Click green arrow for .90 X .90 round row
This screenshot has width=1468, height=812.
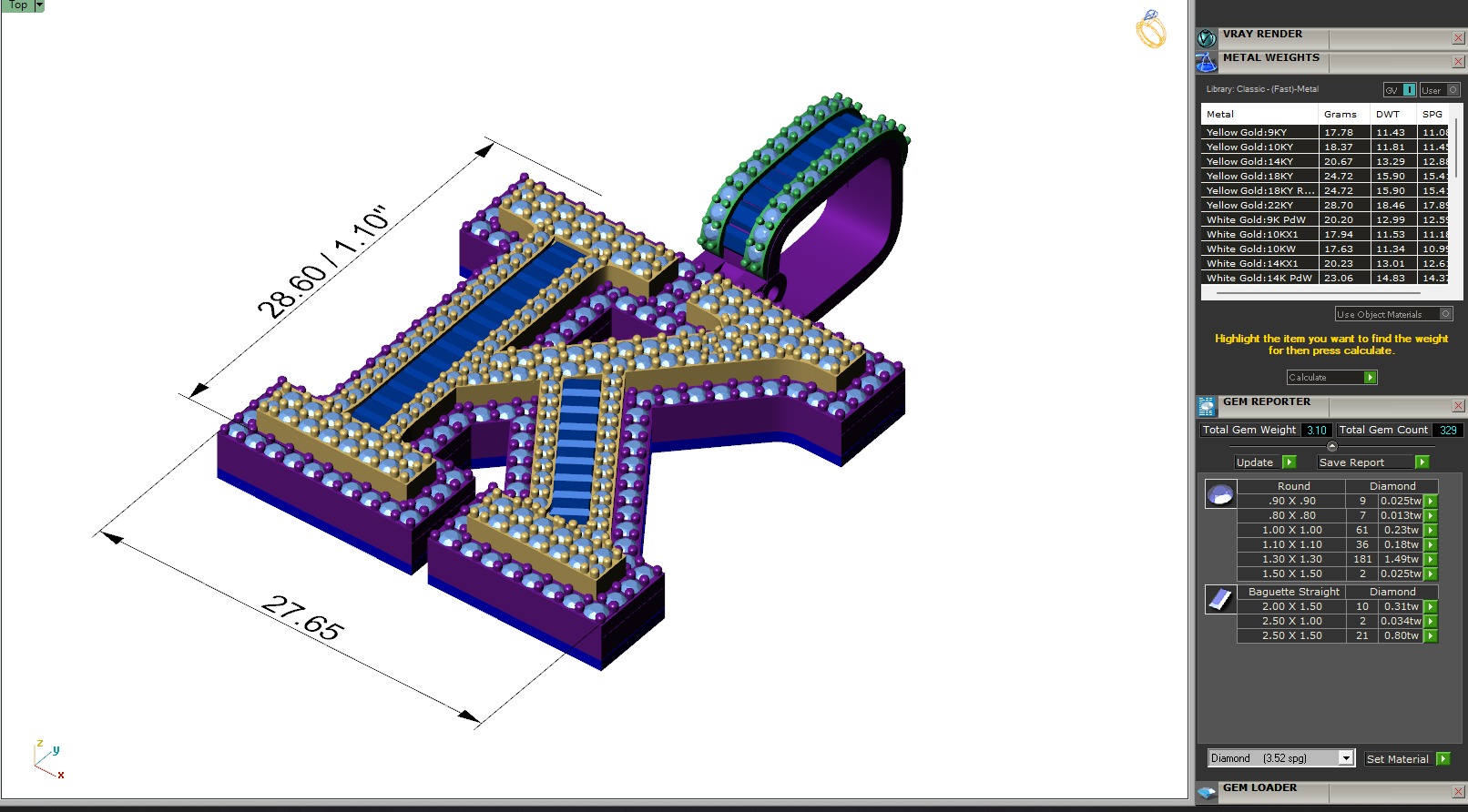pos(1431,501)
